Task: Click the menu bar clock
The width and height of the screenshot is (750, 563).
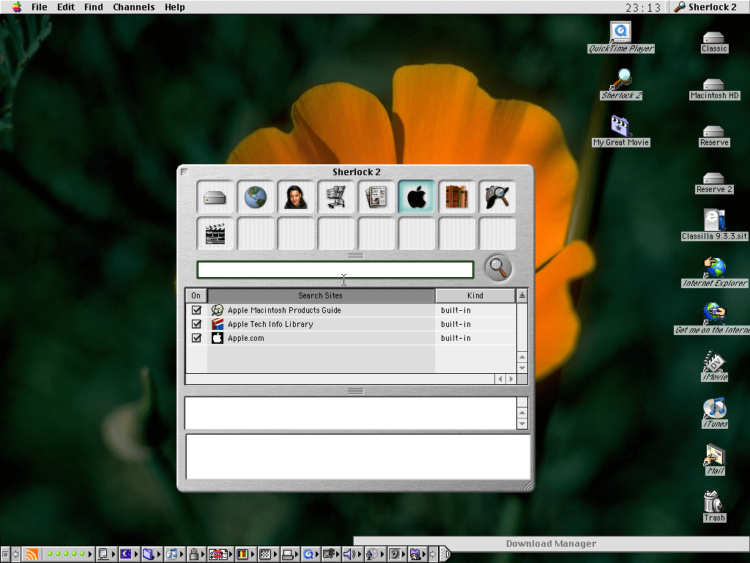Action: pyautogui.click(x=642, y=8)
